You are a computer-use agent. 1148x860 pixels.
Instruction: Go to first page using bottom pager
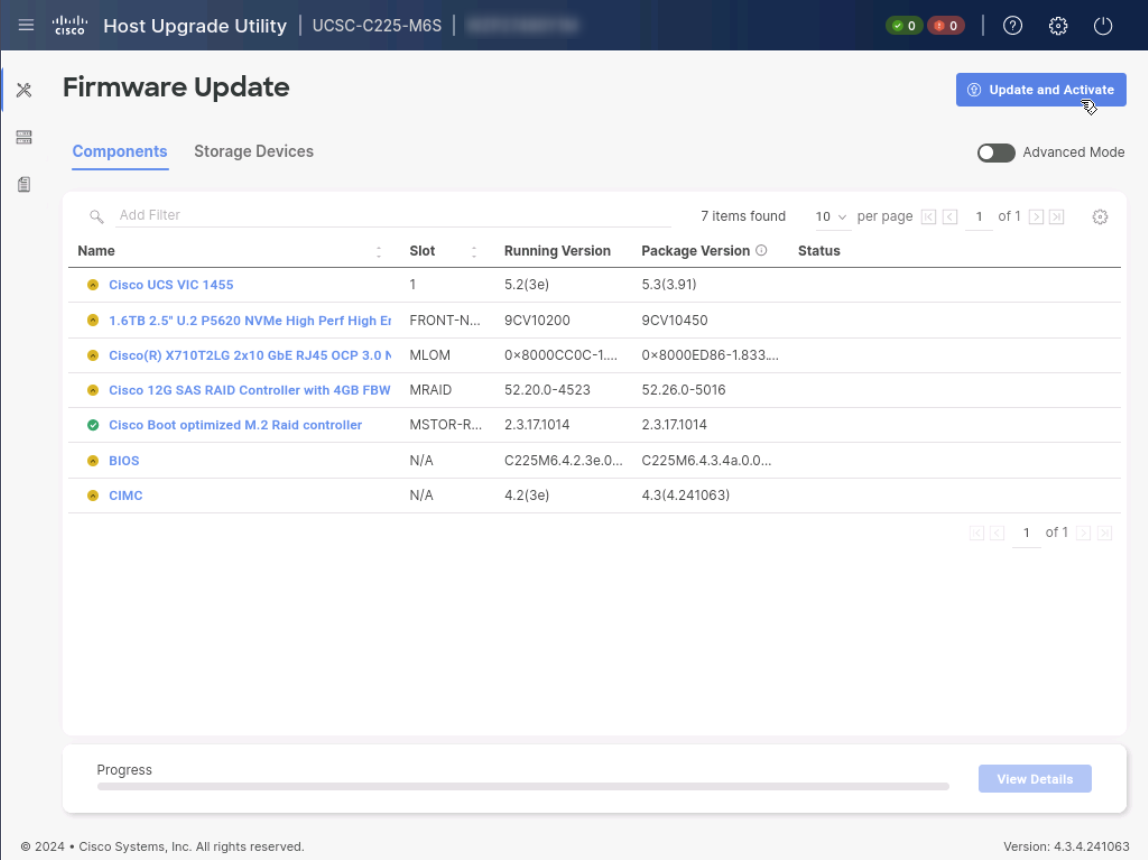(x=976, y=533)
